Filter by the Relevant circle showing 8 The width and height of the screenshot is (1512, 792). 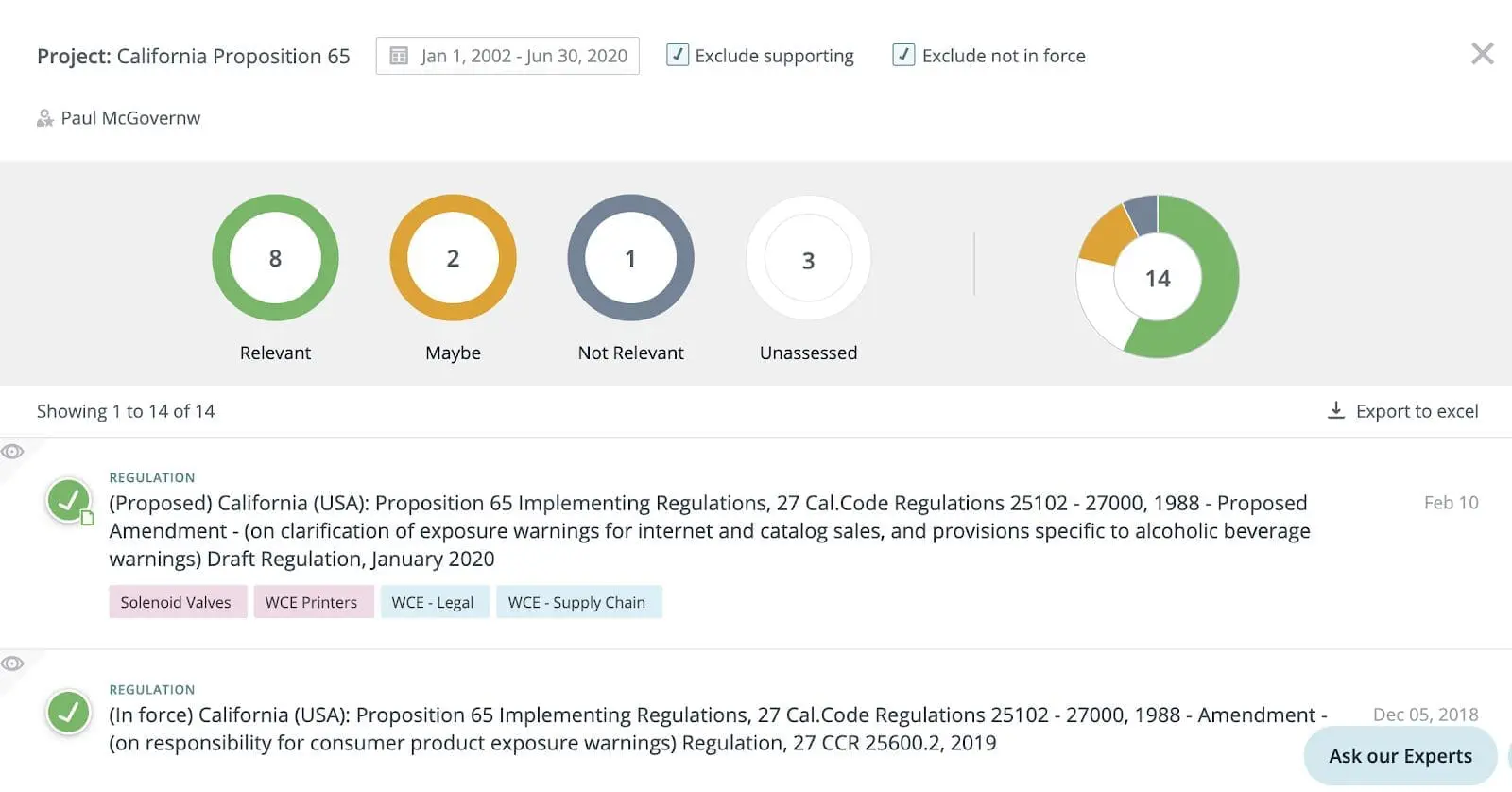275,258
